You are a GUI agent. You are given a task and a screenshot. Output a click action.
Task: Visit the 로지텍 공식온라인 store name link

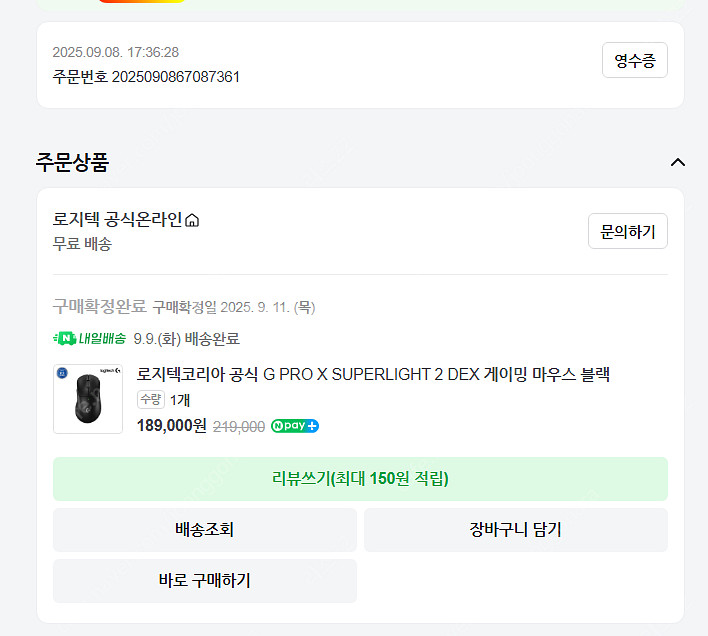(x=118, y=220)
